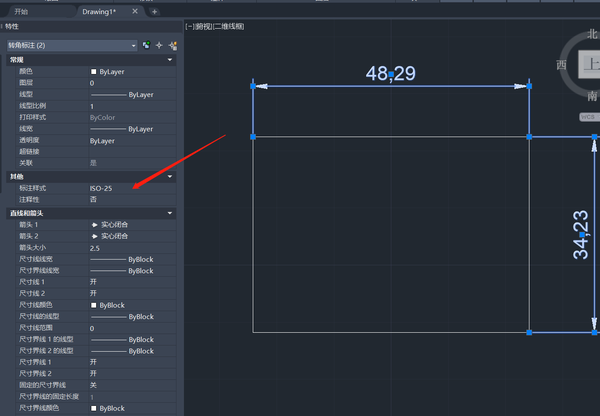Click the 颜色 ByLayer white color swatch
This screenshot has width=600, height=416.
pos(93,72)
